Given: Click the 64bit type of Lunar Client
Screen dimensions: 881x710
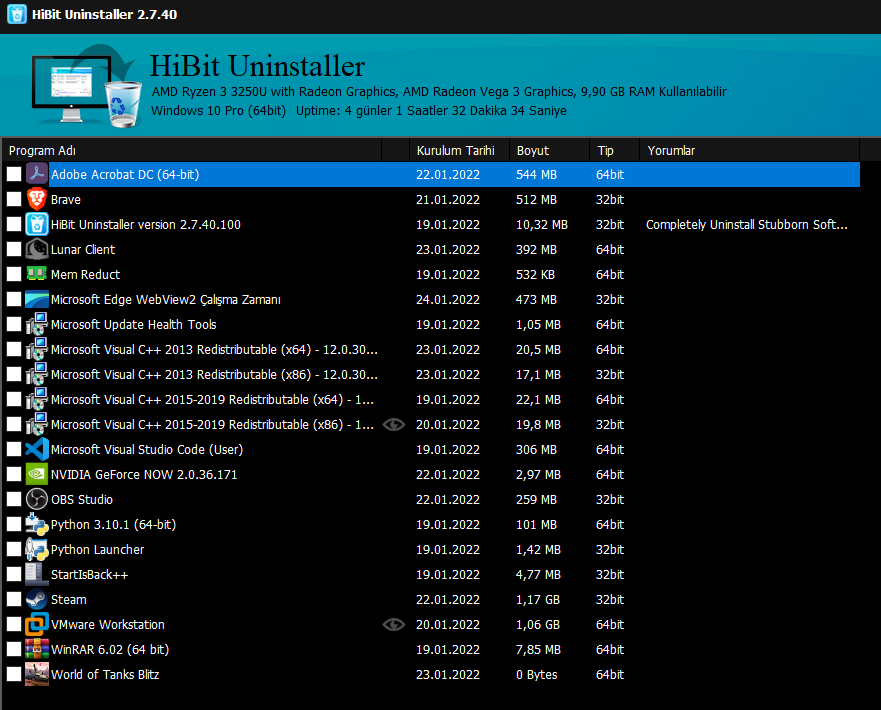Looking at the screenshot, I should coord(610,249).
